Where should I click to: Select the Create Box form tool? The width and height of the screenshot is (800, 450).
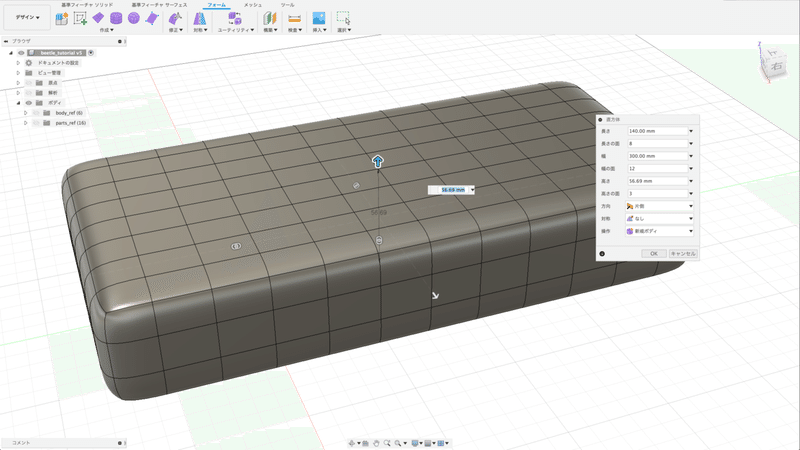point(98,18)
